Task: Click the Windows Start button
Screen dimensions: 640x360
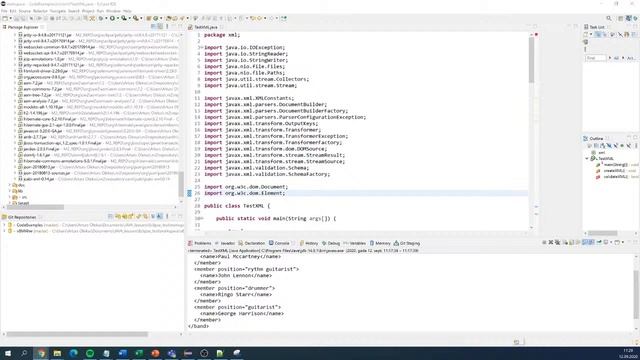Action: (x=8, y=353)
